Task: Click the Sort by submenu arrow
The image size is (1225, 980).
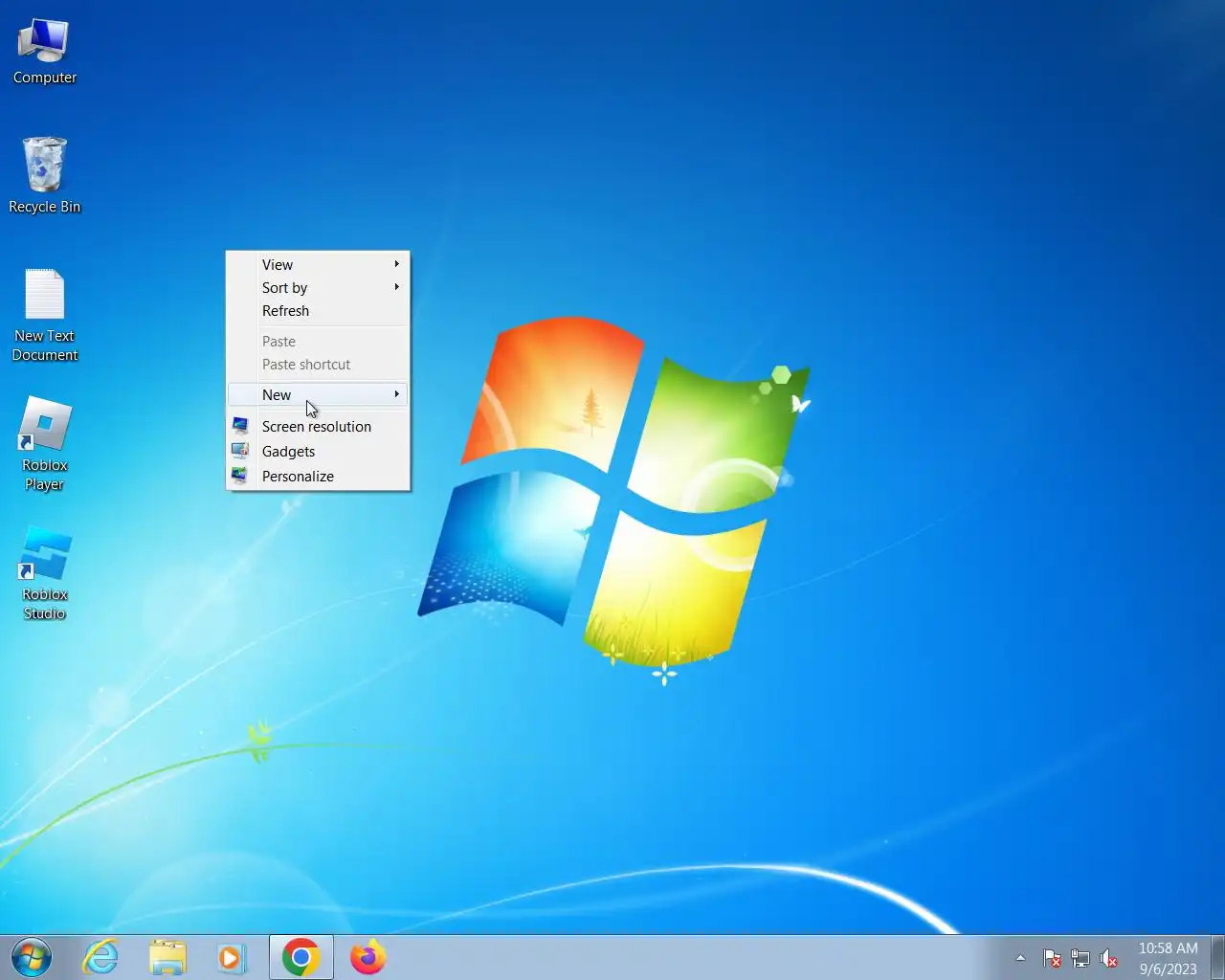Action: [396, 287]
